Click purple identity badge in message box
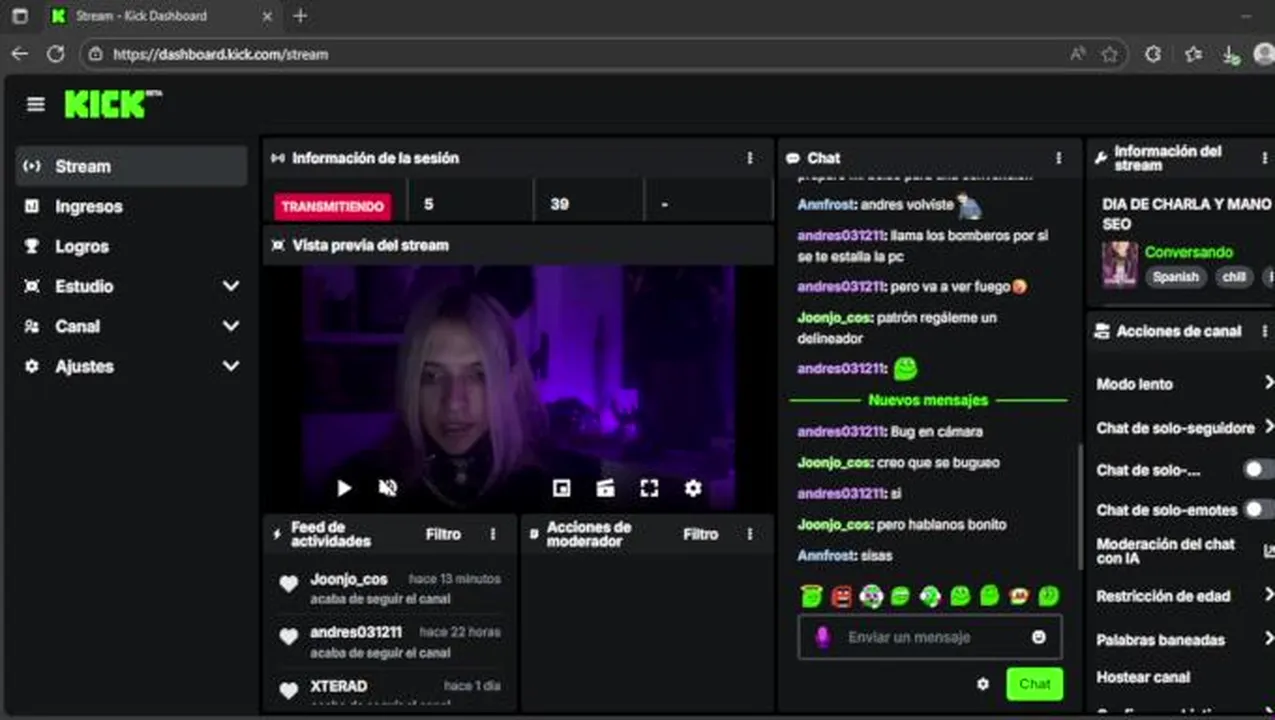The image size is (1275, 720). point(823,637)
